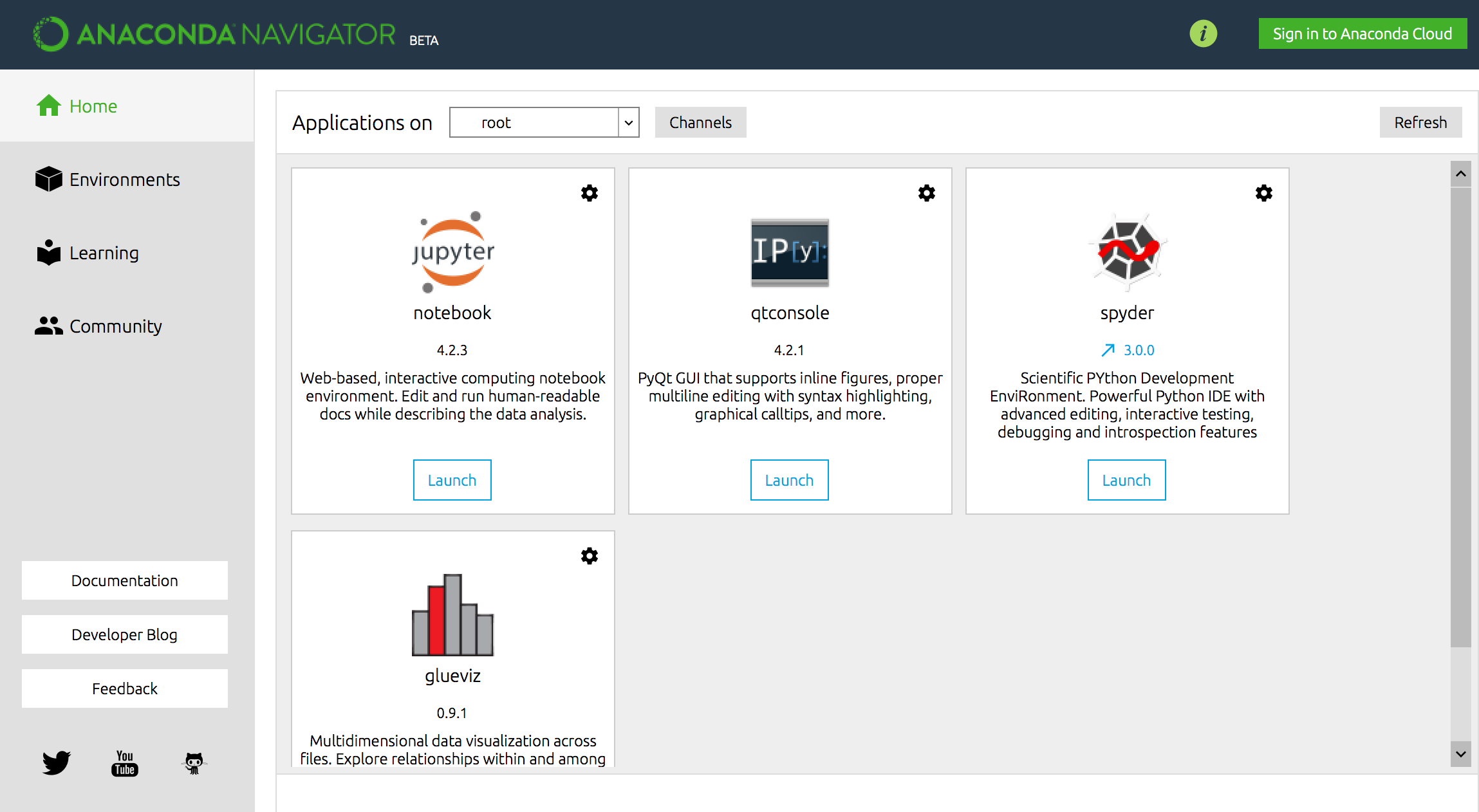
Task: Open settings gear on notebook card
Action: pos(589,193)
